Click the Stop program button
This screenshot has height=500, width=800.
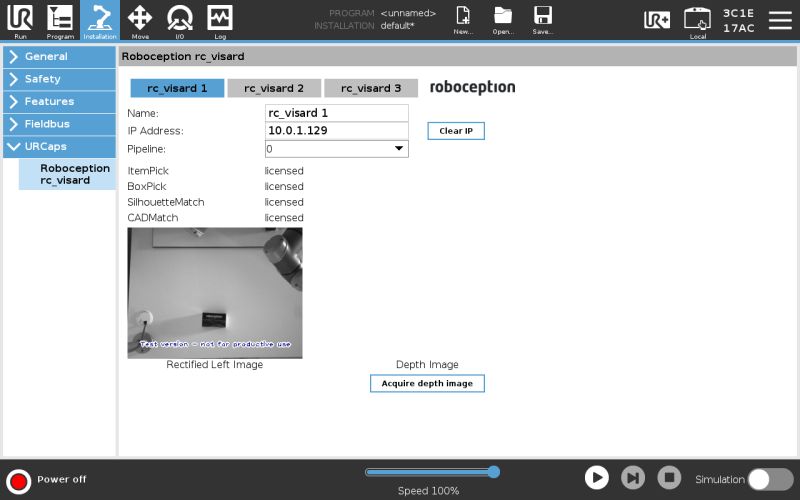pyautogui.click(x=669, y=478)
